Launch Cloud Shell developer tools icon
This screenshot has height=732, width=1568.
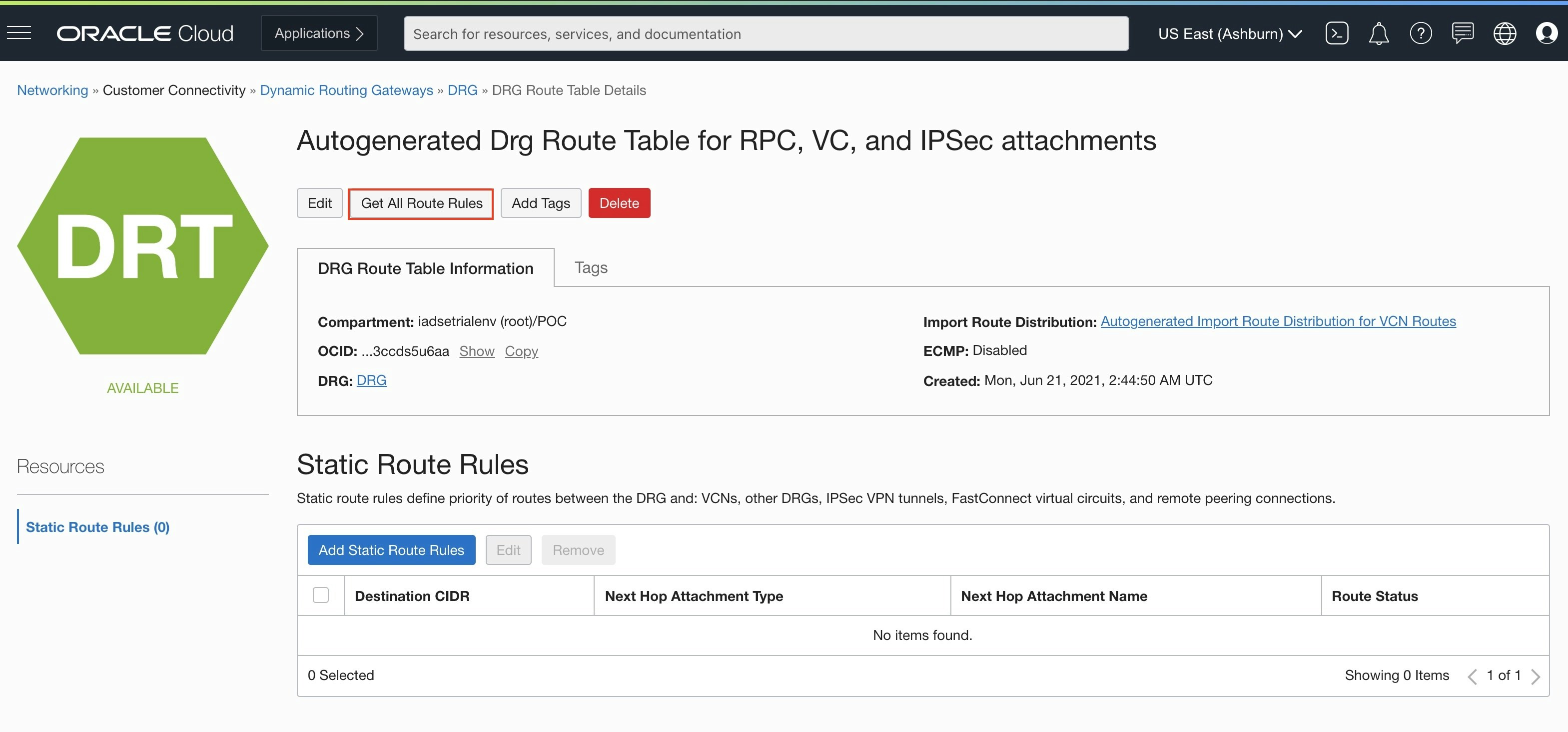click(1337, 33)
